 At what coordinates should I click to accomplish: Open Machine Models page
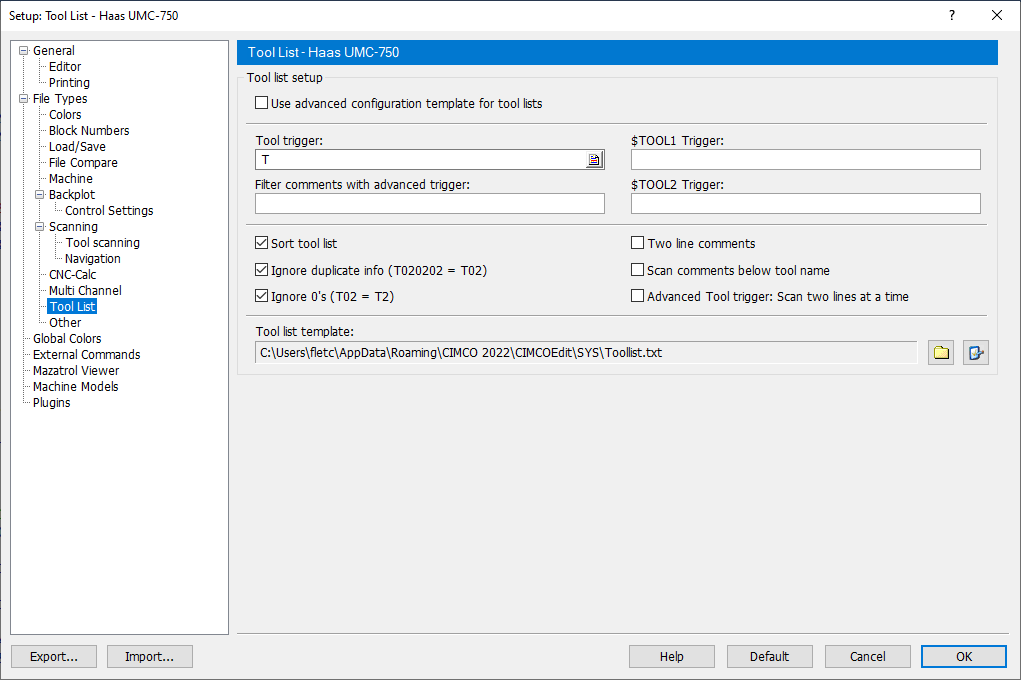click(x=76, y=386)
